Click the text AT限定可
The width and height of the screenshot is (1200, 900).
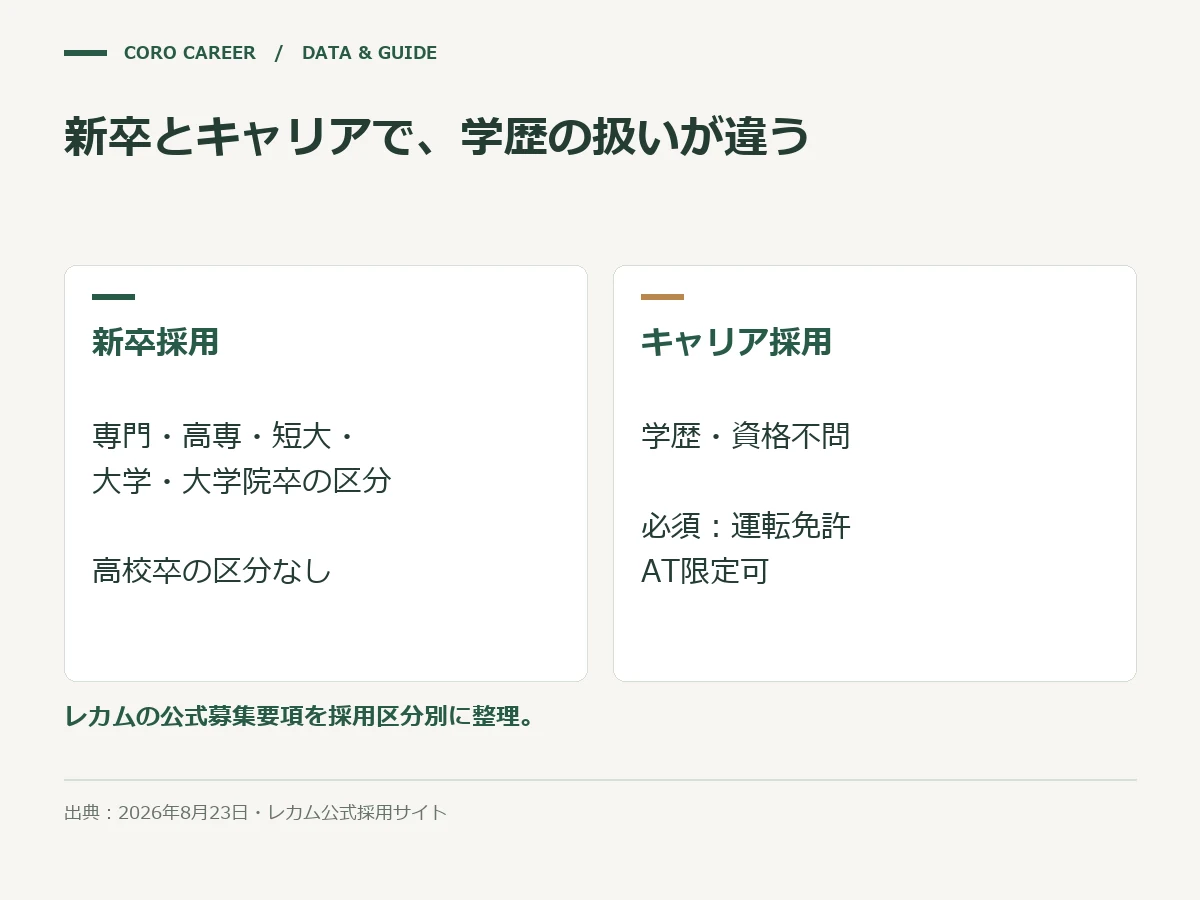point(705,571)
